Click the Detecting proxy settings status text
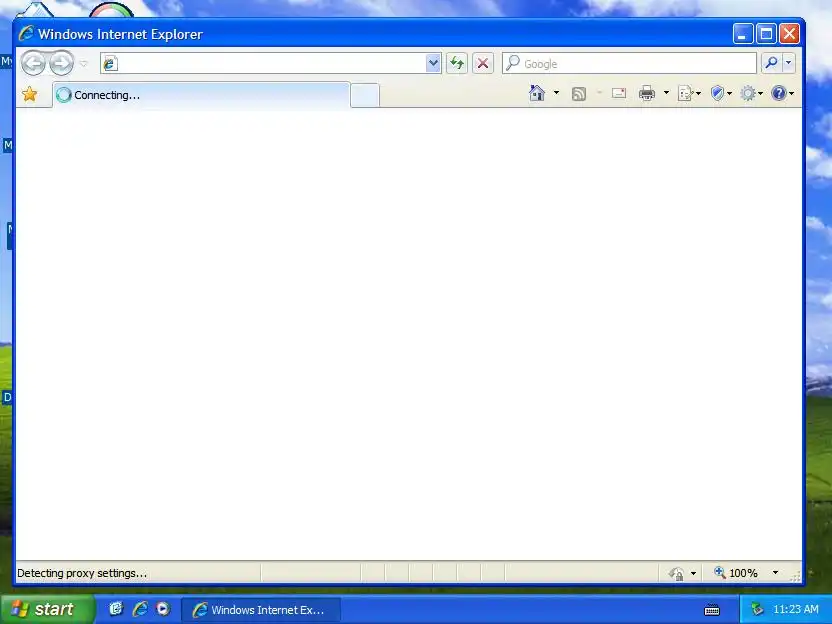The height and width of the screenshot is (624, 832). pos(82,573)
